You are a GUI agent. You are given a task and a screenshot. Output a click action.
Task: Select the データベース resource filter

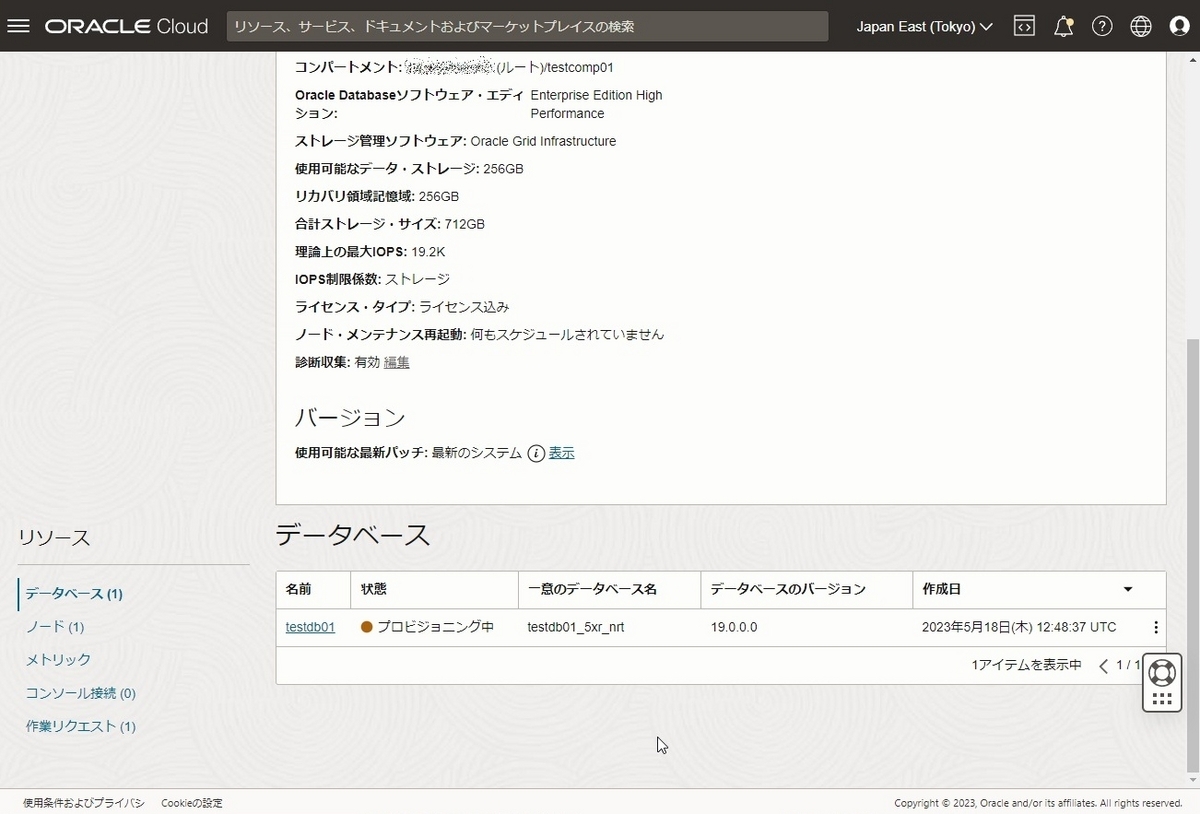[x=69, y=592]
